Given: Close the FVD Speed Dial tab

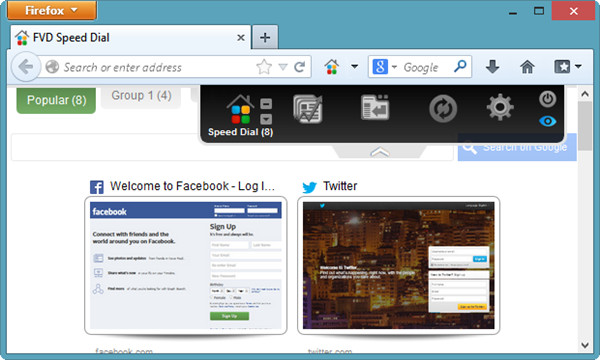Looking at the screenshot, I should [x=241, y=37].
